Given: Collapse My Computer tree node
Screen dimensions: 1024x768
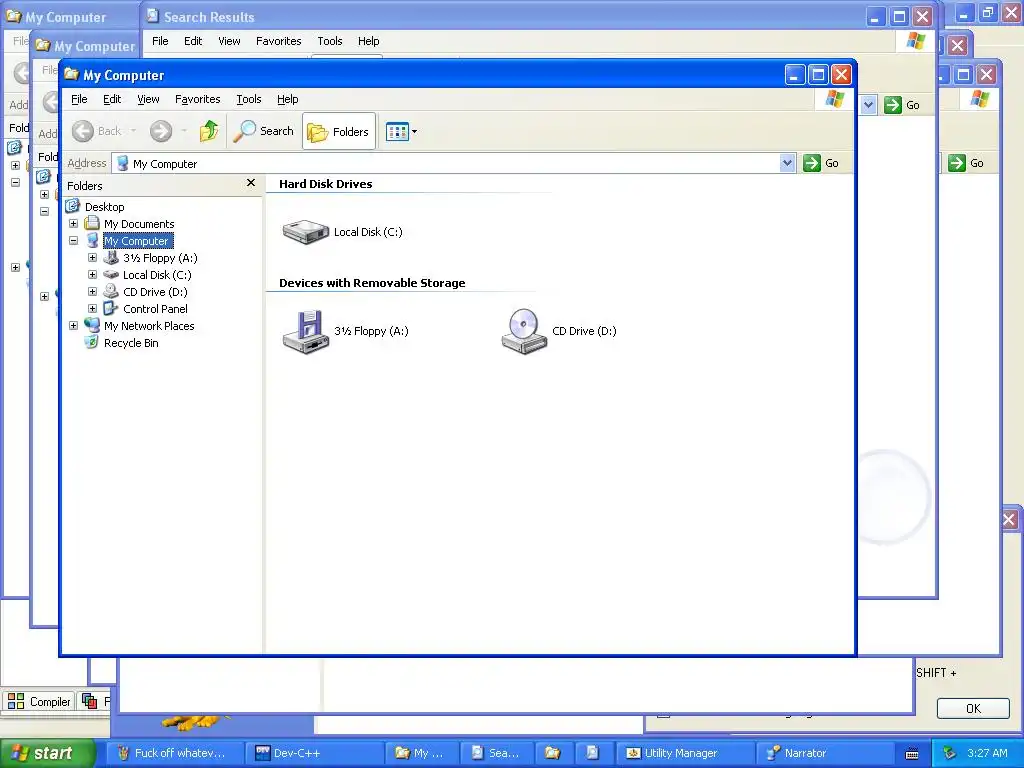Looking at the screenshot, I should 73,240.
